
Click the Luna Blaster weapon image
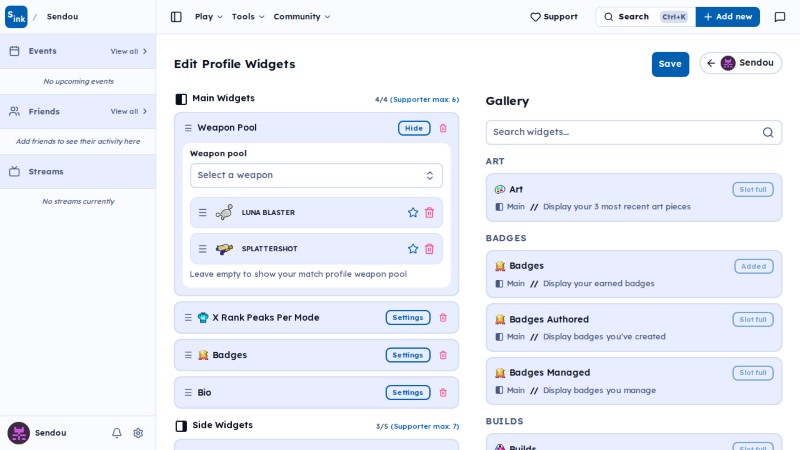pos(224,212)
